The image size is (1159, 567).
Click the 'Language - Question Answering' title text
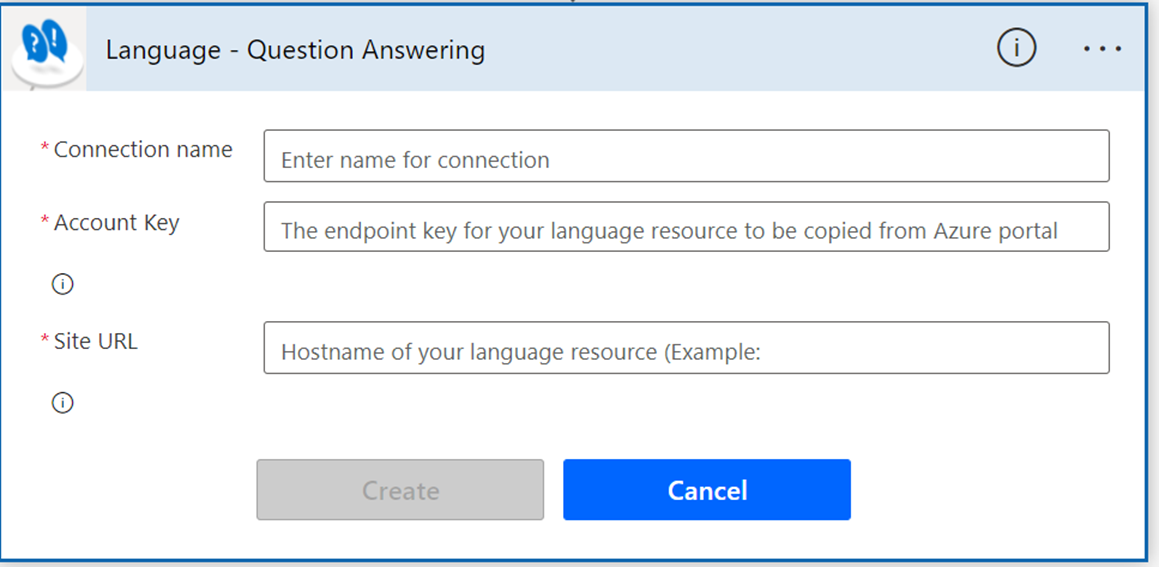tap(295, 50)
